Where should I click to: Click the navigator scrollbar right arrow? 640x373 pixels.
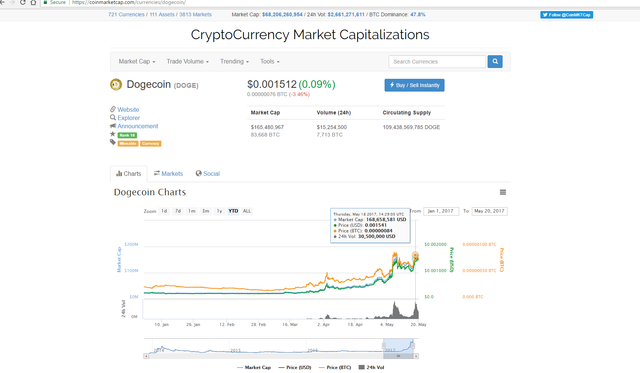coord(416,356)
